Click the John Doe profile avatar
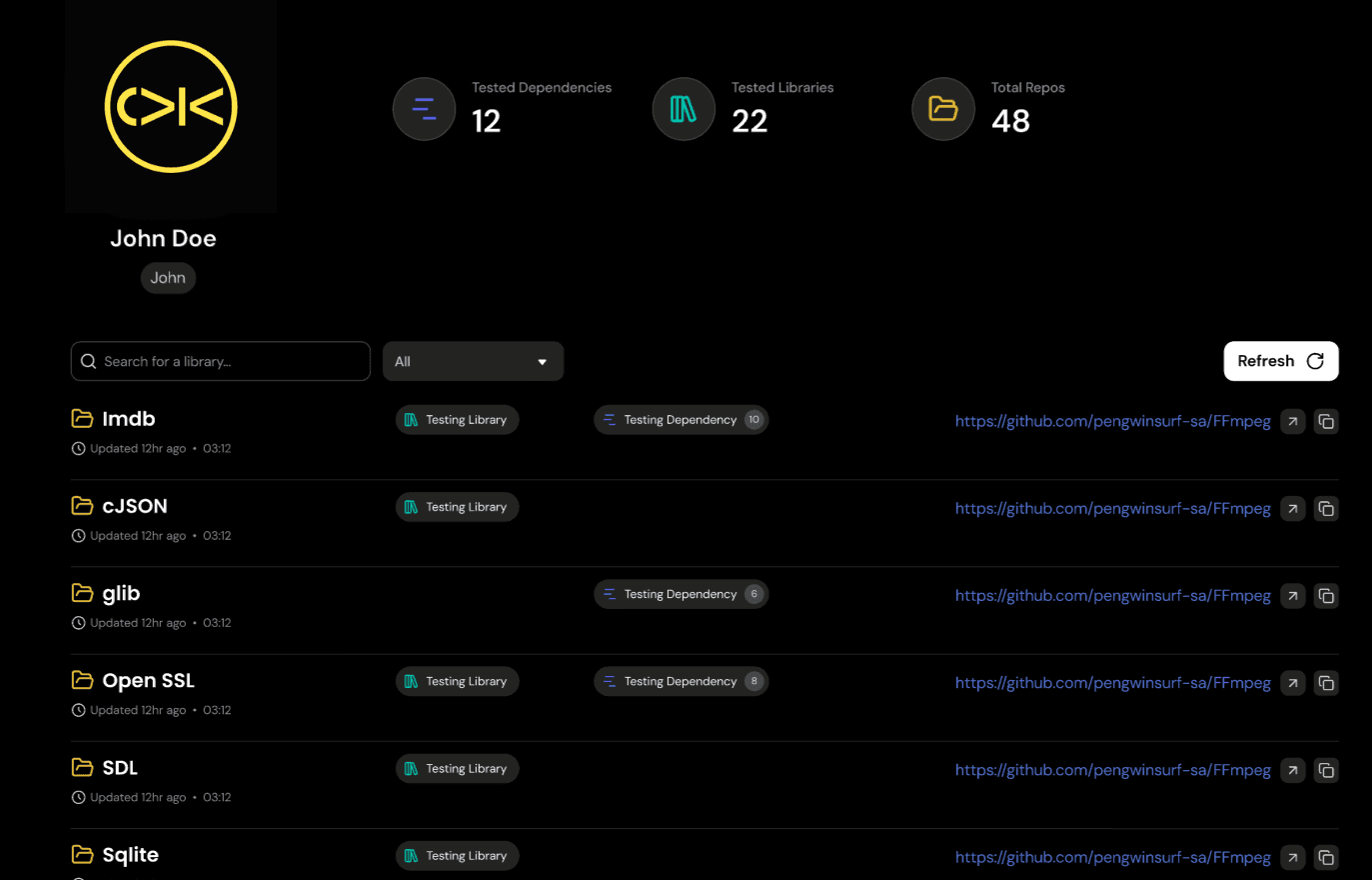 pos(171,106)
